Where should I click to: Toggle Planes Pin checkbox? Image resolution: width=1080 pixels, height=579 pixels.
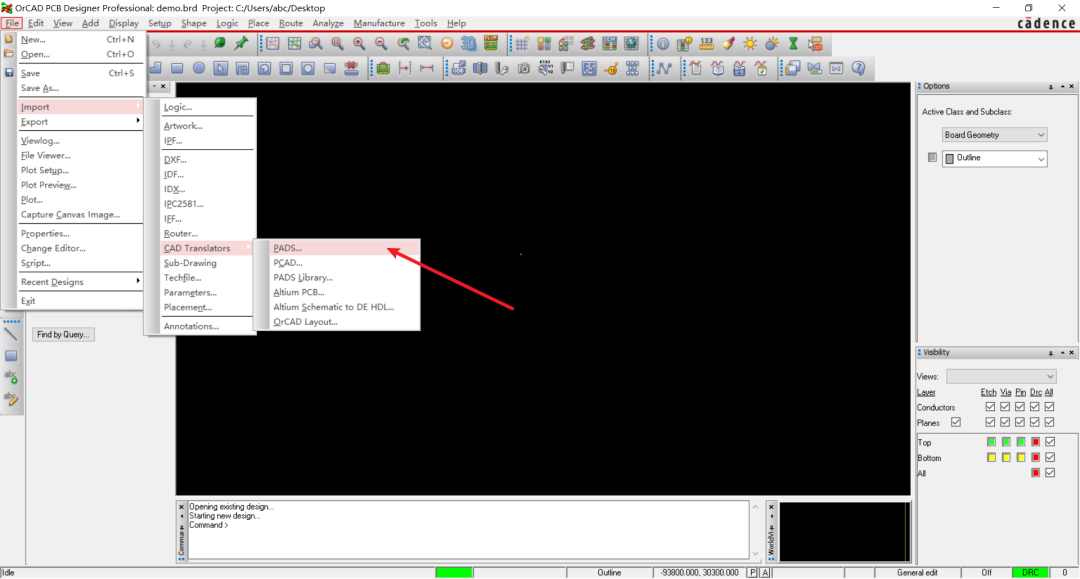[x=1020, y=422]
